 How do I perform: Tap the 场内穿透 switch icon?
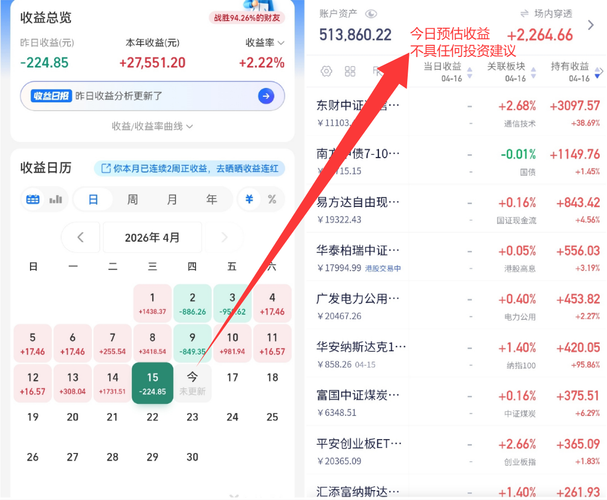pyautogui.click(x=525, y=14)
